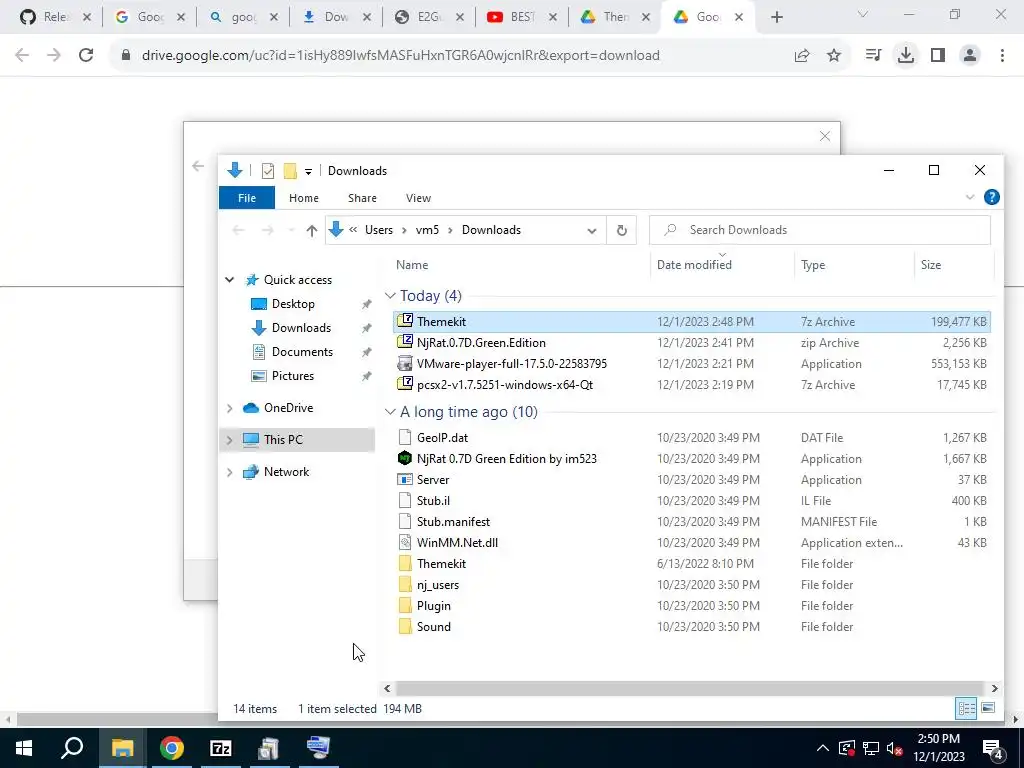Open 7-Zip from the taskbar
Screen dimensions: 1024x768
[221, 748]
